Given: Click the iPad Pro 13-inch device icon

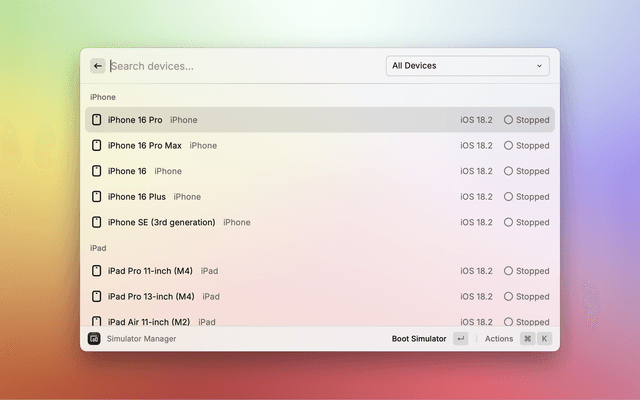Looking at the screenshot, I should click(97, 296).
